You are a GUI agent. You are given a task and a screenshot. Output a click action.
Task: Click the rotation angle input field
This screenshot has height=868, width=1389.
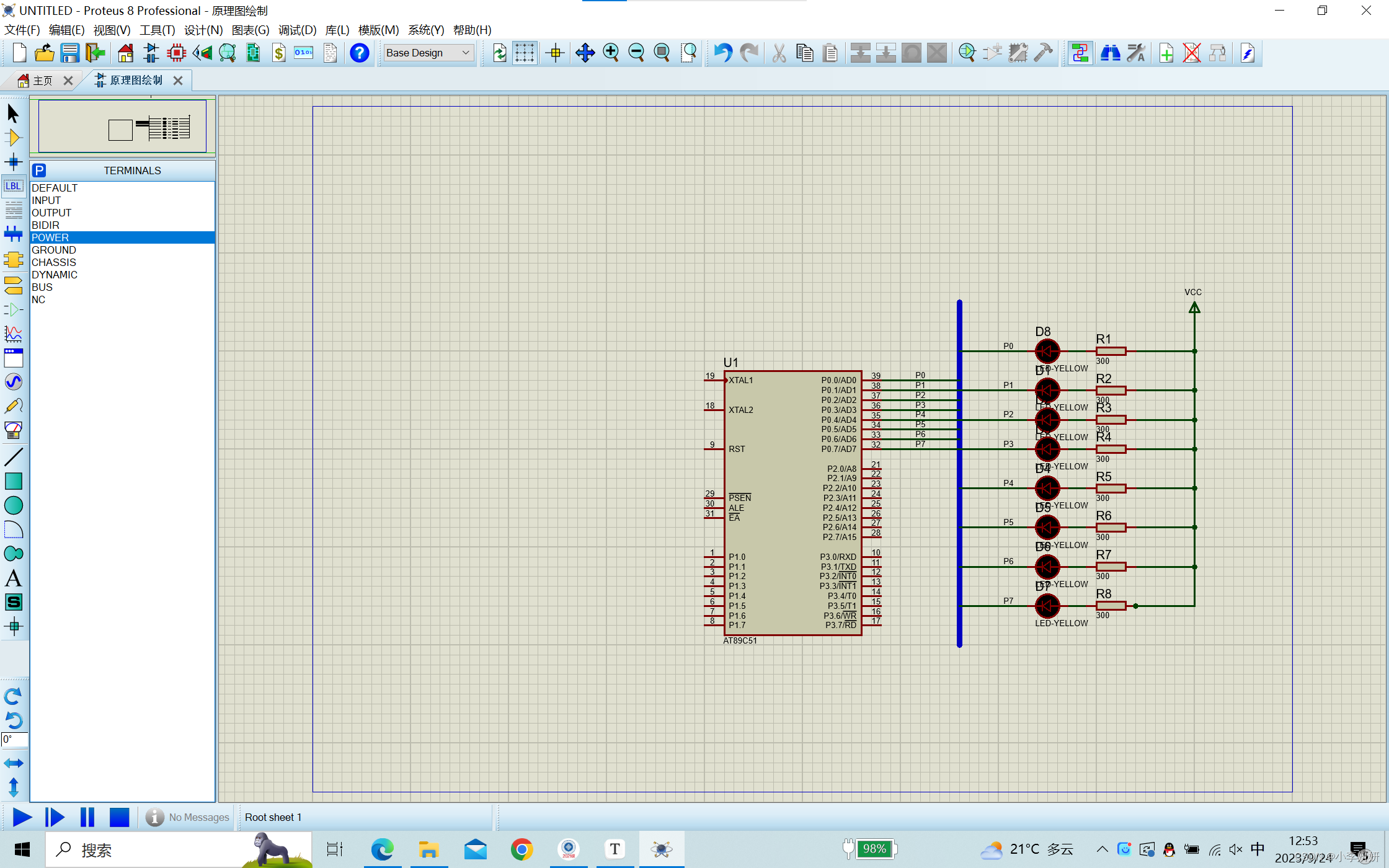[x=15, y=739]
